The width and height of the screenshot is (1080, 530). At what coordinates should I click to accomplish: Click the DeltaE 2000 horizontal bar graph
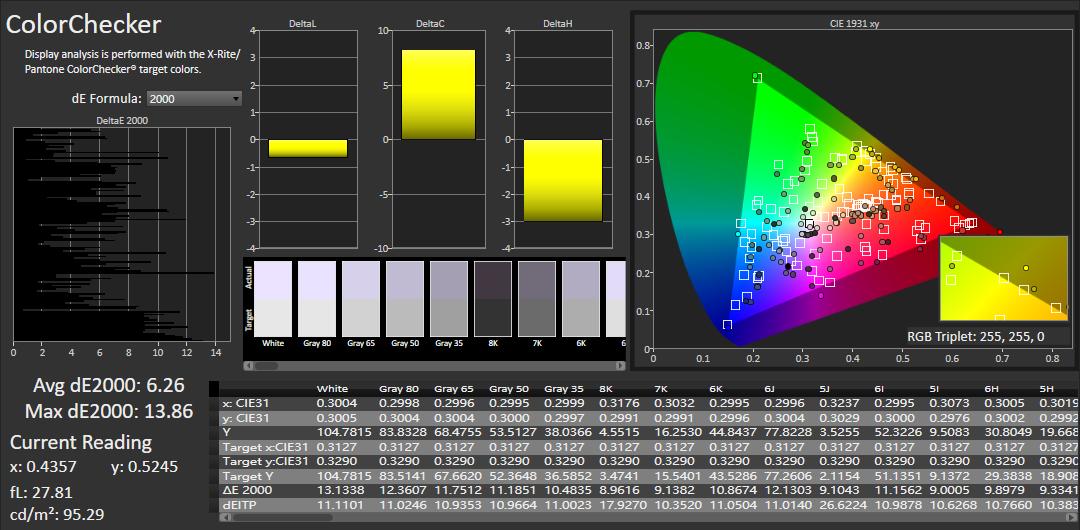[x=115, y=235]
